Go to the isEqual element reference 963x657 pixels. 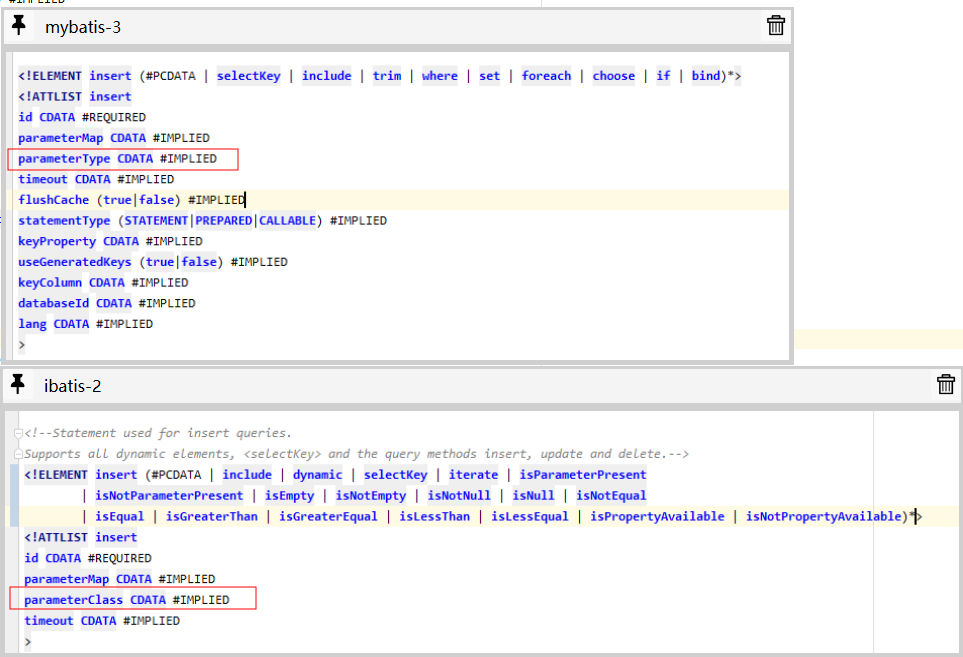pos(120,516)
